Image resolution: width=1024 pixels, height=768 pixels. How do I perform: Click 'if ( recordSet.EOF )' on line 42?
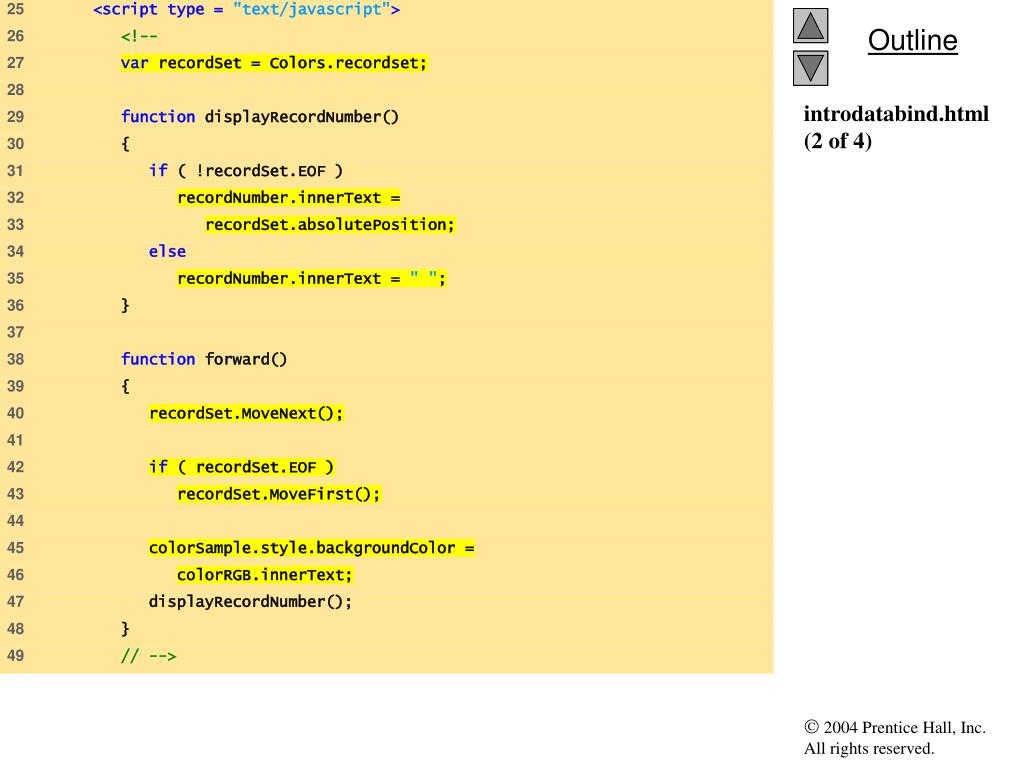pyautogui.click(x=241, y=467)
